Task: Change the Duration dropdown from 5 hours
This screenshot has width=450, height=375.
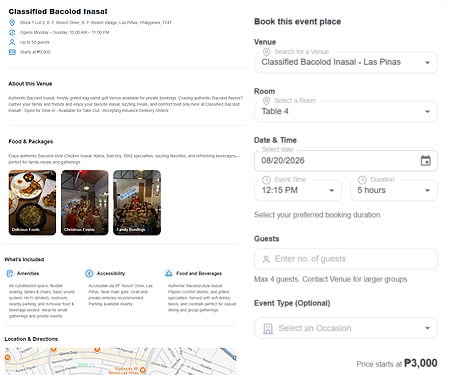Action: pyautogui.click(x=394, y=190)
